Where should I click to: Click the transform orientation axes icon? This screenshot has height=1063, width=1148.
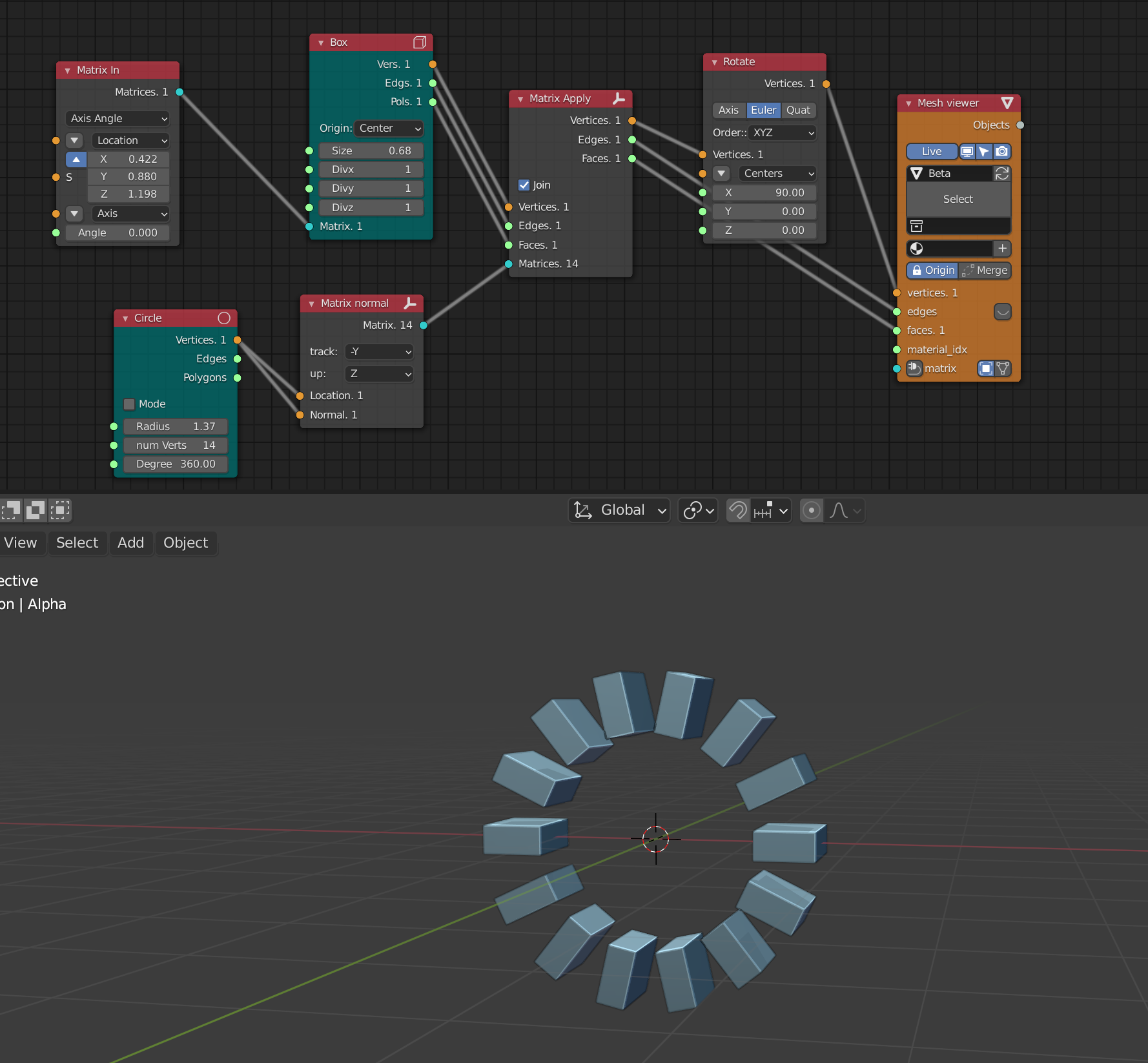tap(584, 510)
